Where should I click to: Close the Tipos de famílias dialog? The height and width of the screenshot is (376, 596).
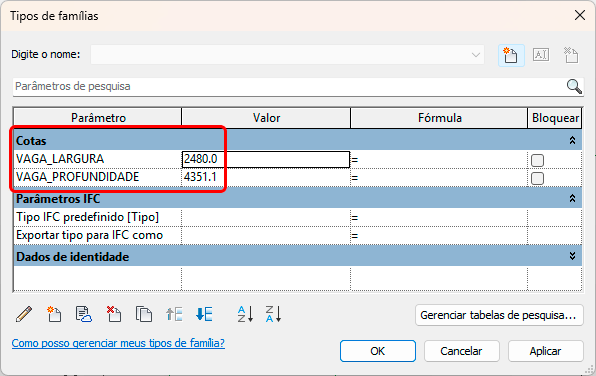[x=580, y=15]
